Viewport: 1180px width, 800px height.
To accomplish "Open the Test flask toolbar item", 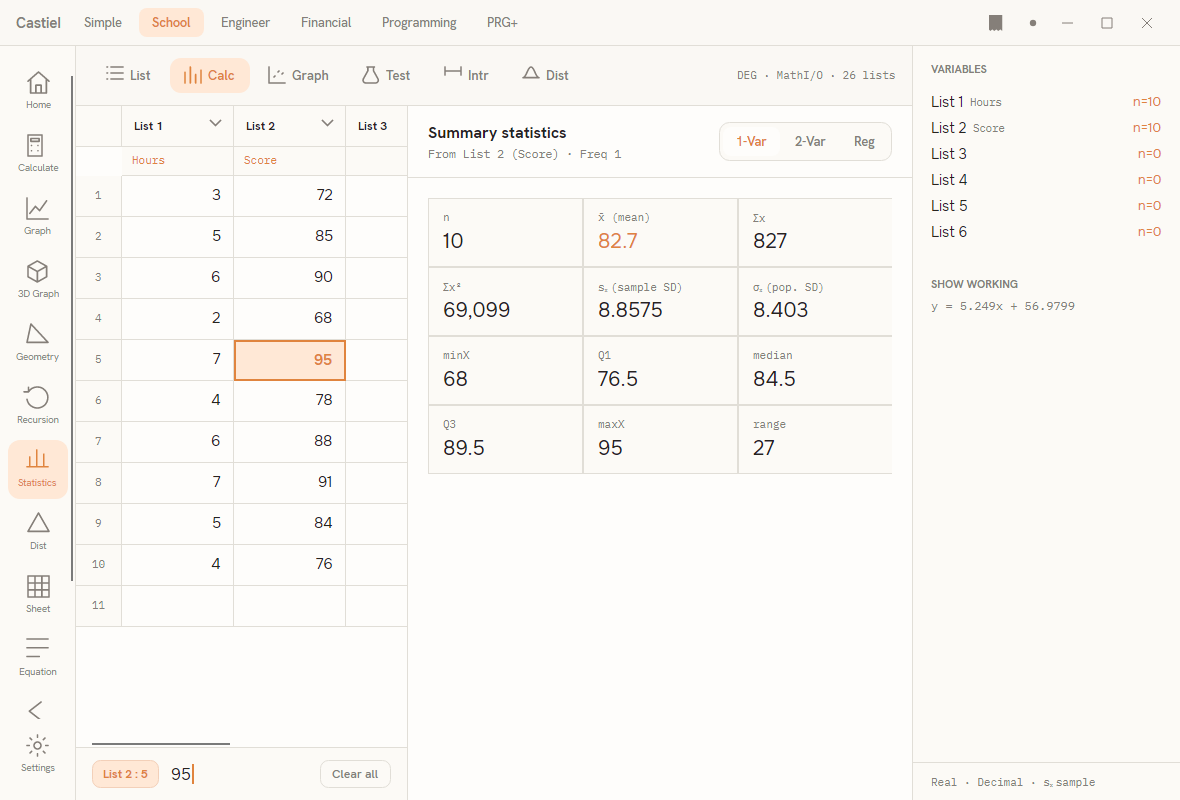I will pos(386,75).
